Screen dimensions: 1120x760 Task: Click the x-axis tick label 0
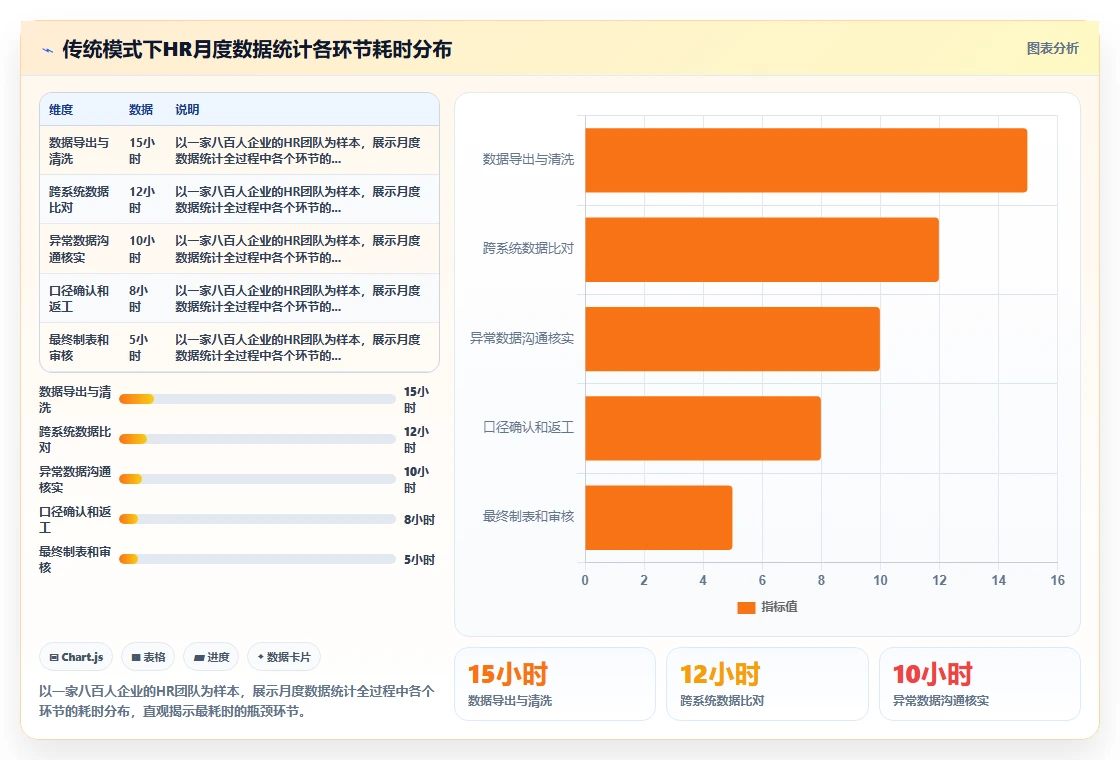coord(585,581)
